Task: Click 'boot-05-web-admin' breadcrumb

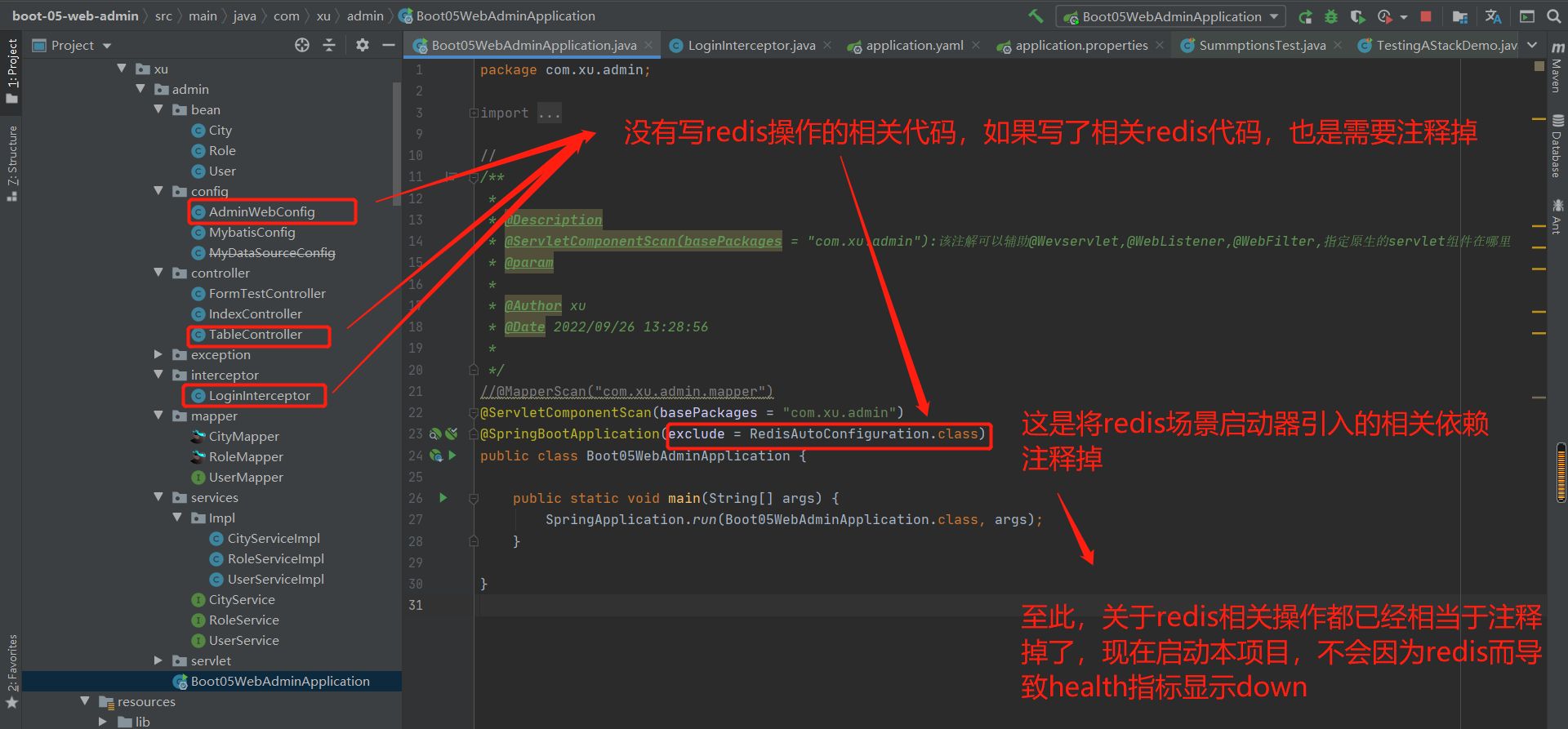Action: pos(75,16)
